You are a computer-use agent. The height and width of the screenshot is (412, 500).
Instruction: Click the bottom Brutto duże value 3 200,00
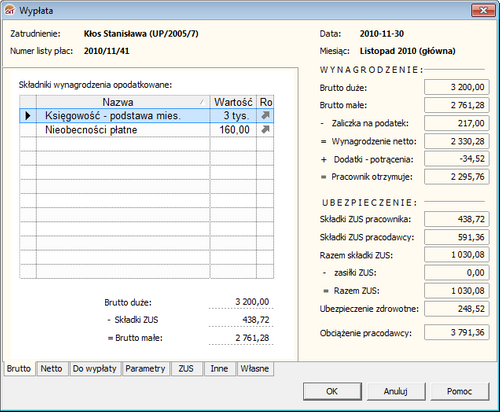[x=252, y=302]
